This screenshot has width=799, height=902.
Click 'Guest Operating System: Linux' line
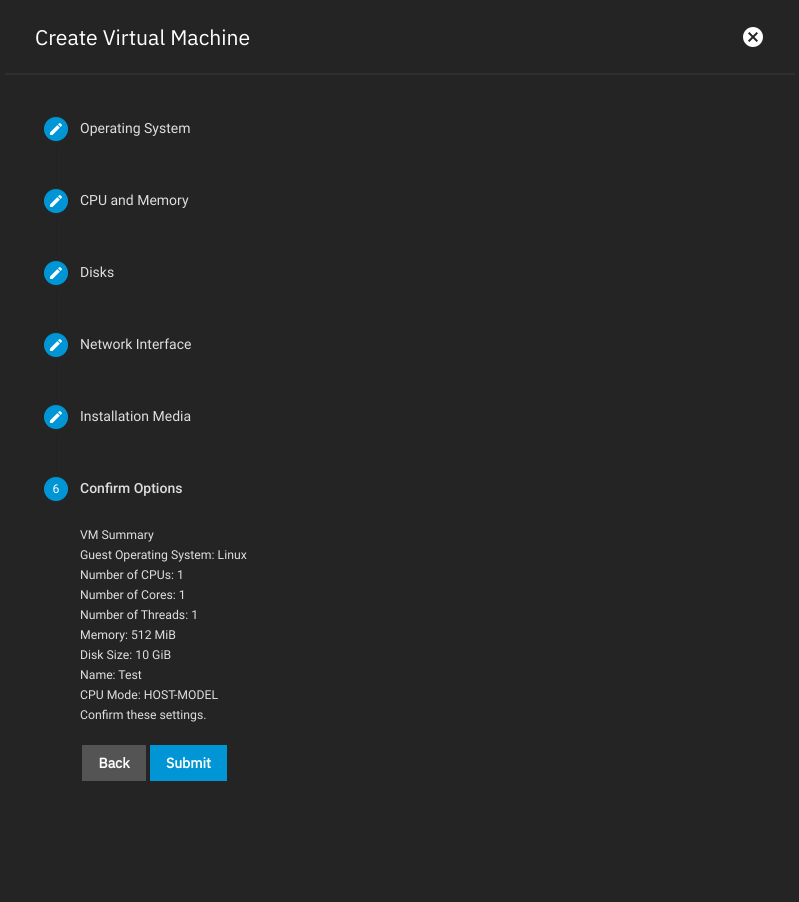163,555
